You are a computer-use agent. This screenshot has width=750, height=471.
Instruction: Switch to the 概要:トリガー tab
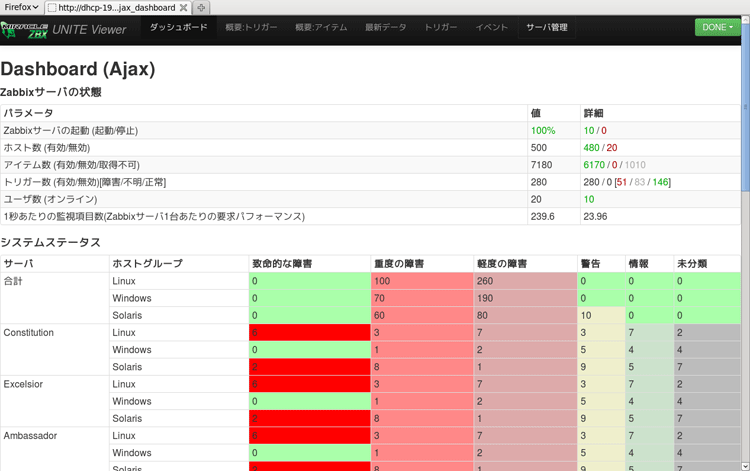click(251, 28)
